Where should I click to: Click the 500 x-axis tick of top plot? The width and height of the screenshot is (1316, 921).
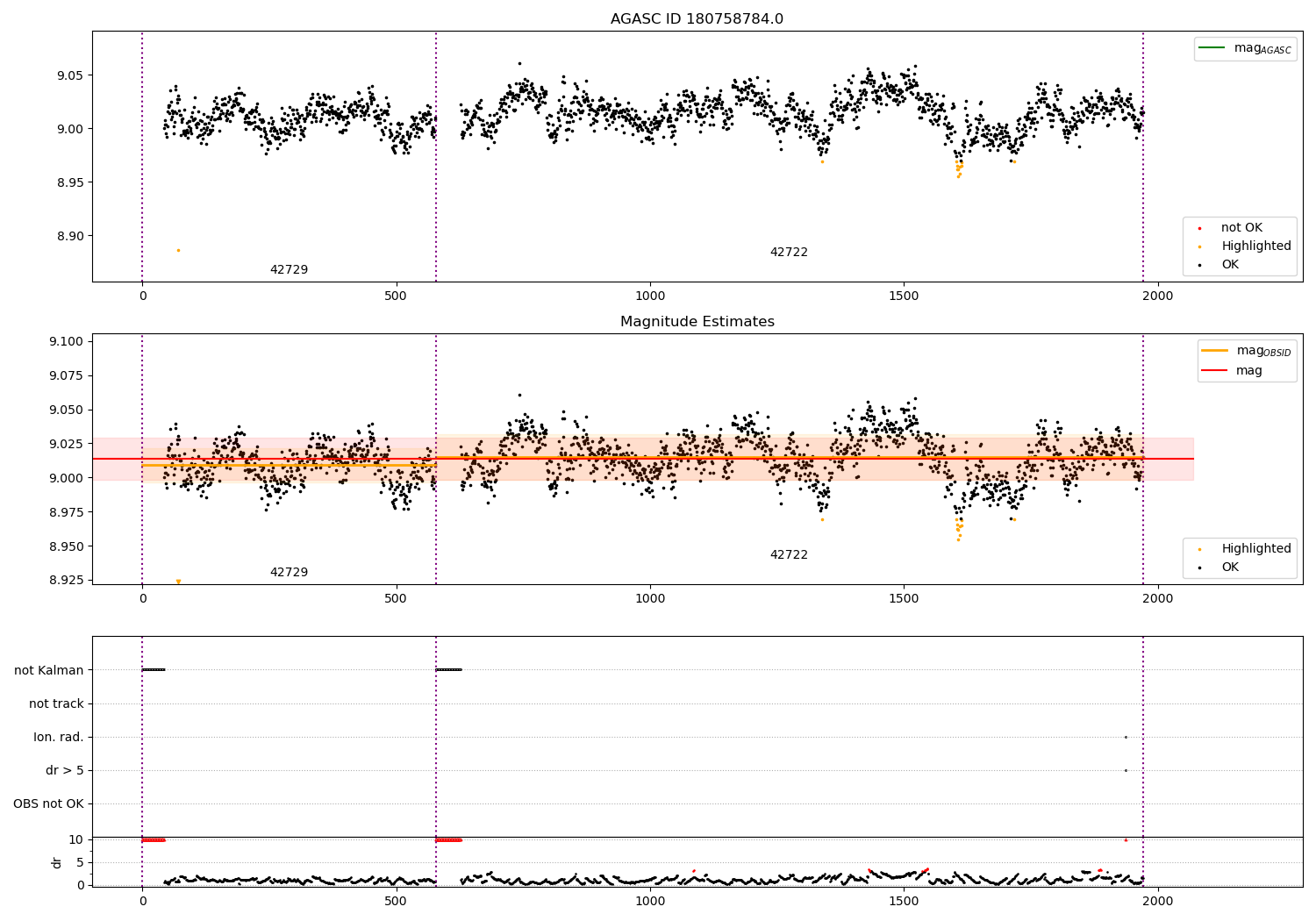396,296
